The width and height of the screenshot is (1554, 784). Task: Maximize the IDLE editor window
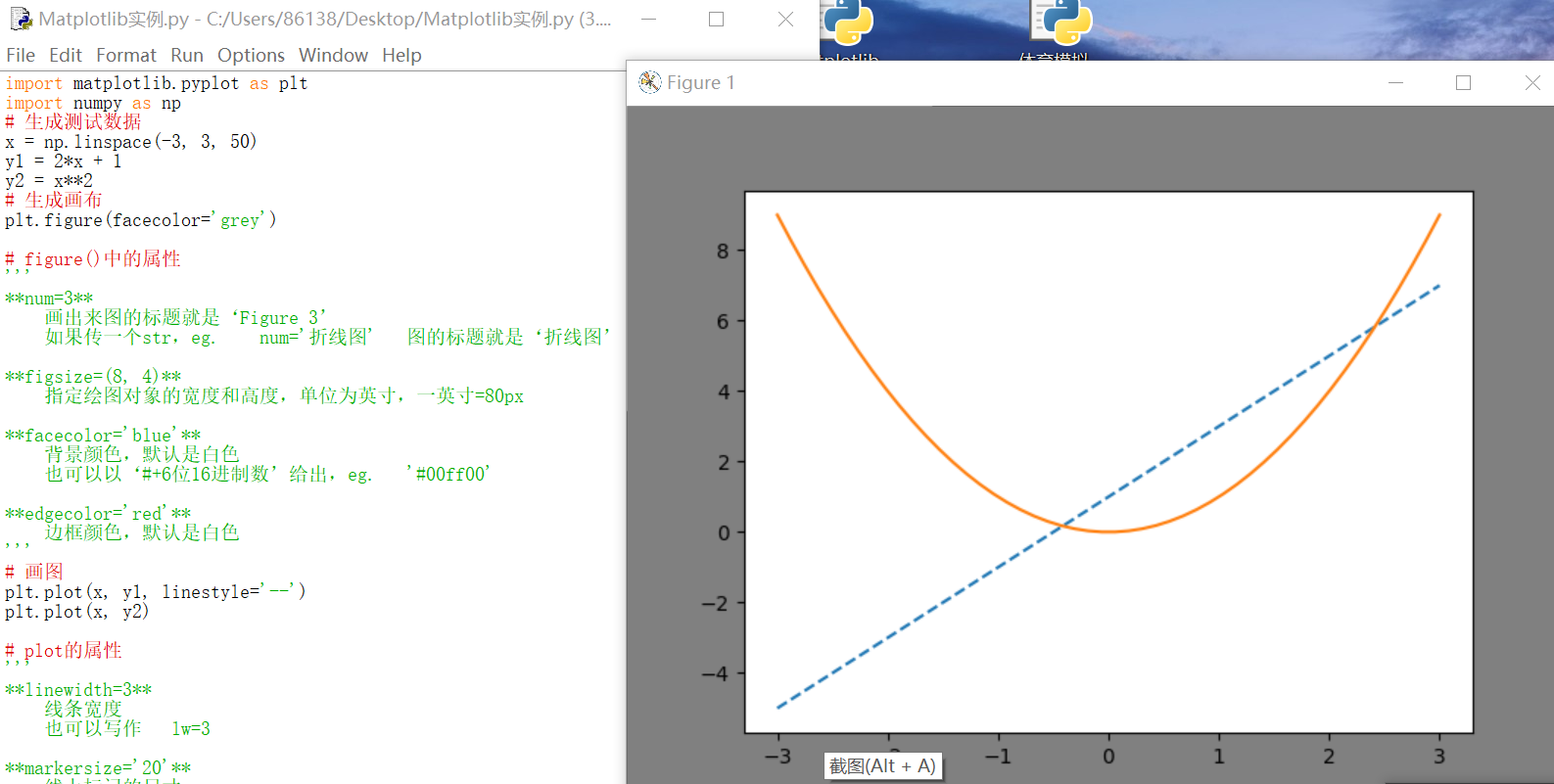[x=717, y=20]
